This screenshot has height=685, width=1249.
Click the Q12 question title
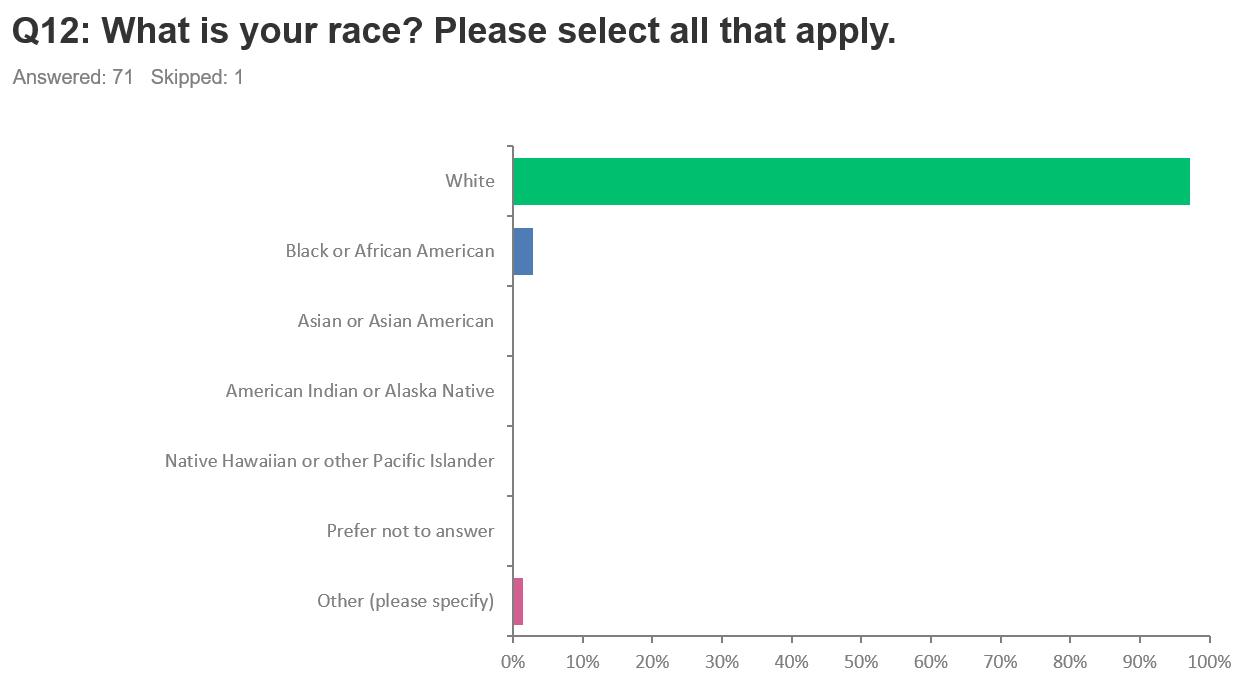pyautogui.click(x=453, y=32)
